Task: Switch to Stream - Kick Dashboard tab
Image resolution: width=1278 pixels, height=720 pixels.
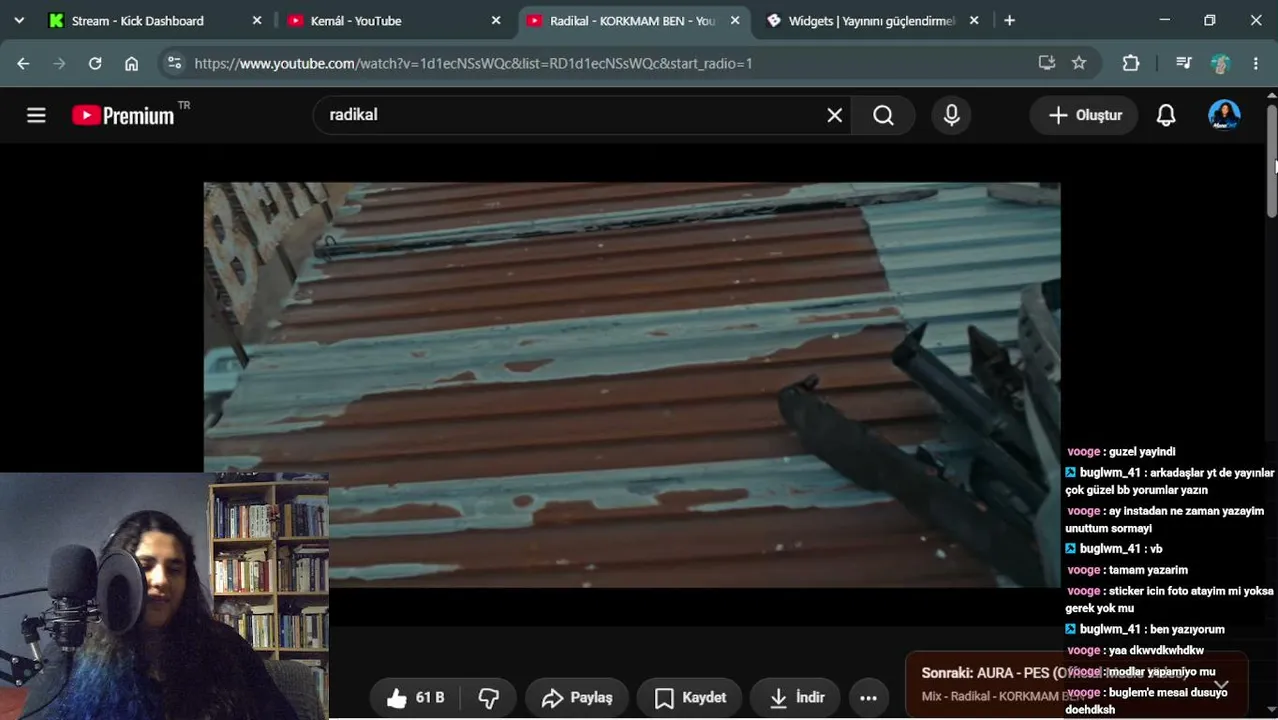Action: click(137, 20)
